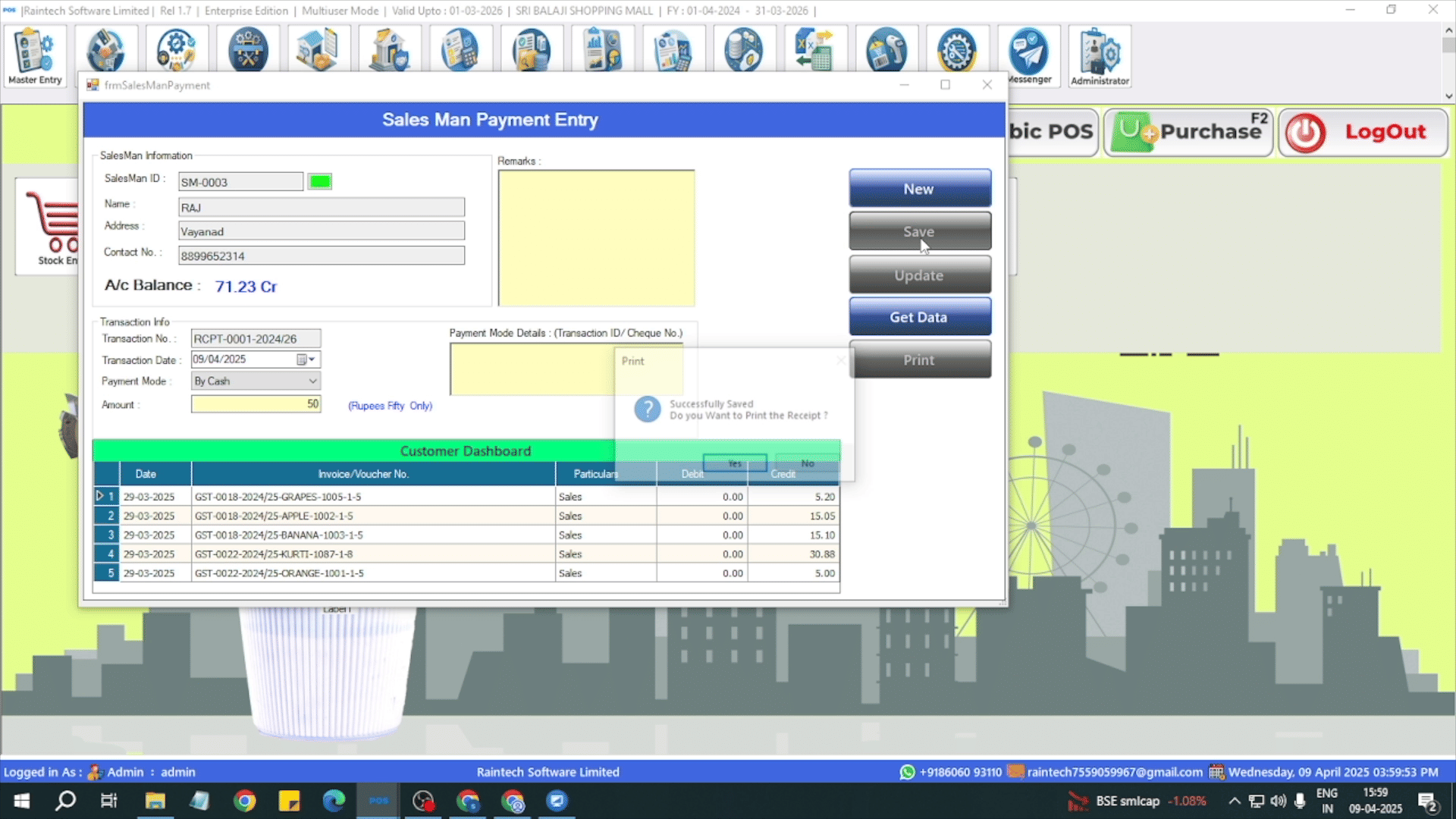1456x819 pixels.
Task: Select row 1 arrow in Customer Dashboard
Action: [99, 496]
